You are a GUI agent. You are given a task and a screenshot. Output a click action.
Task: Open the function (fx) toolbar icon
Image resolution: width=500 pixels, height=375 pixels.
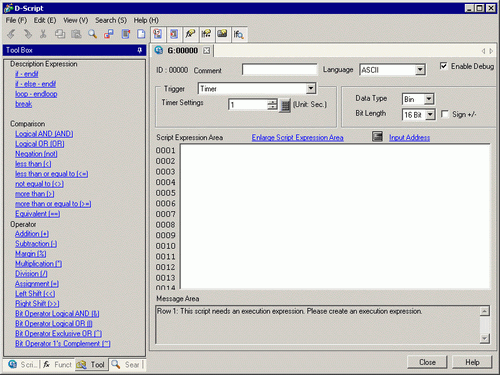click(190, 34)
